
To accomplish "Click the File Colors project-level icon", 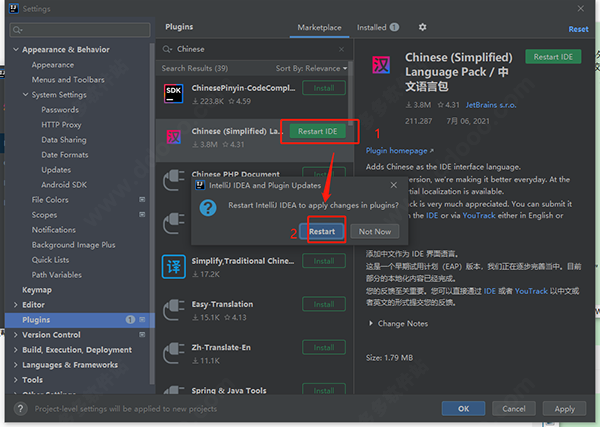I will click(142, 200).
